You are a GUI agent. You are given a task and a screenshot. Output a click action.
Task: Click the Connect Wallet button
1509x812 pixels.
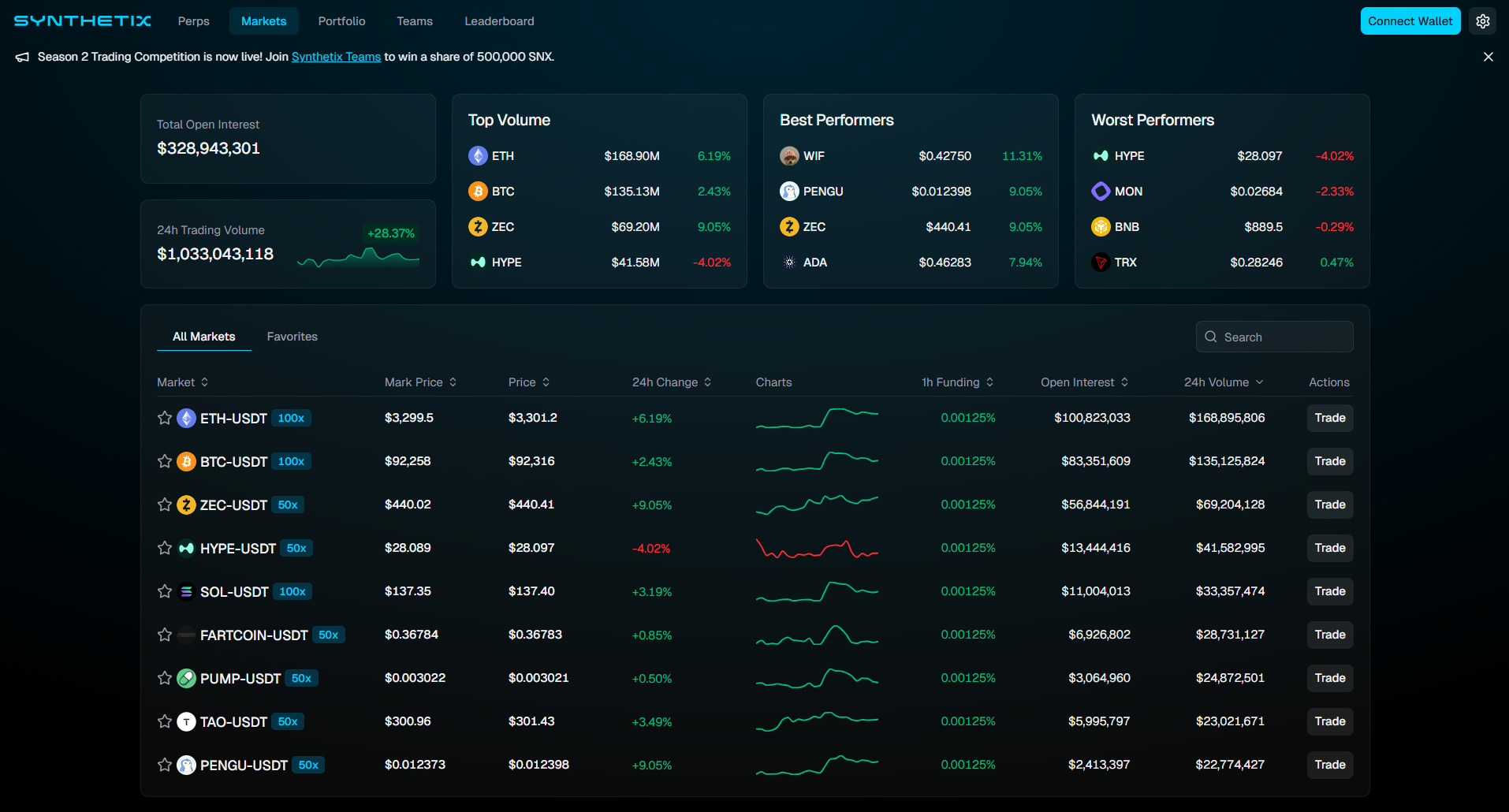pyautogui.click(x=1410, y=21)
